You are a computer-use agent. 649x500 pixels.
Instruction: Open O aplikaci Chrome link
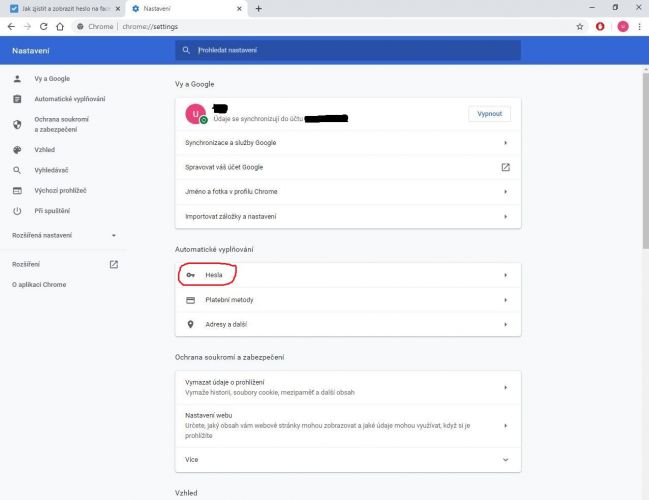39,284
